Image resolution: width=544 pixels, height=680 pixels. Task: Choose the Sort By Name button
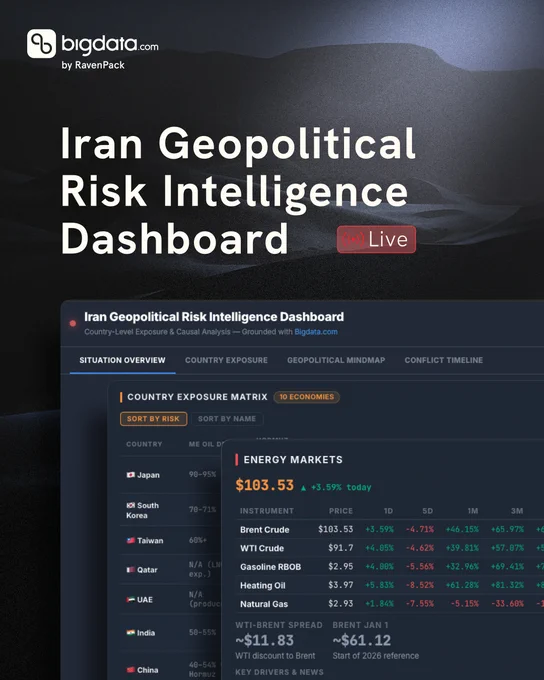tap(227, 418)
